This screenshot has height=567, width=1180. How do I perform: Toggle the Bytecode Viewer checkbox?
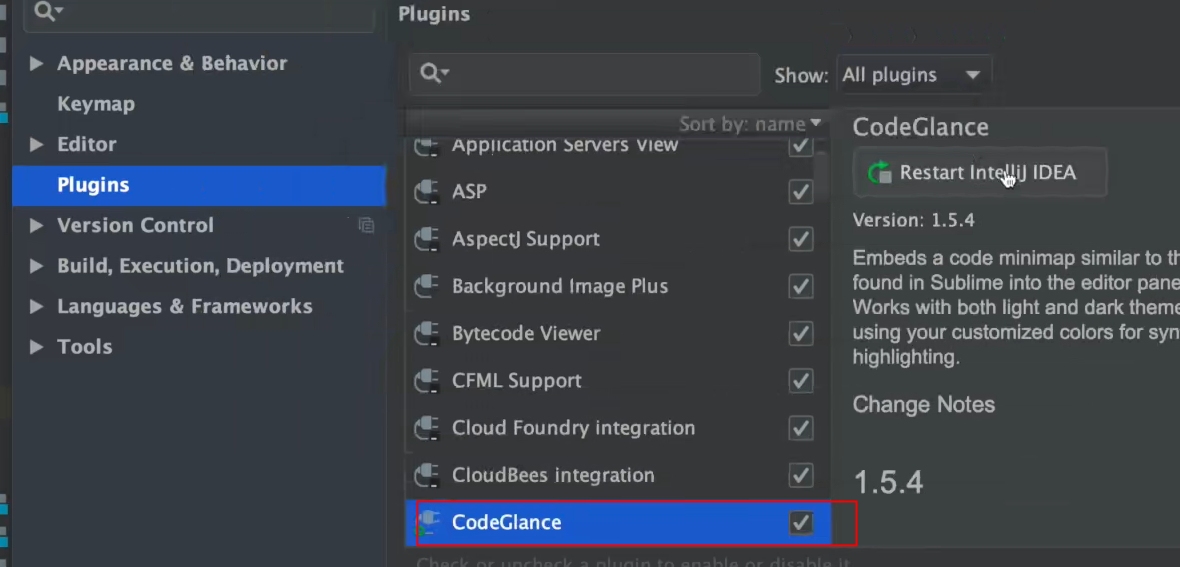800,334
